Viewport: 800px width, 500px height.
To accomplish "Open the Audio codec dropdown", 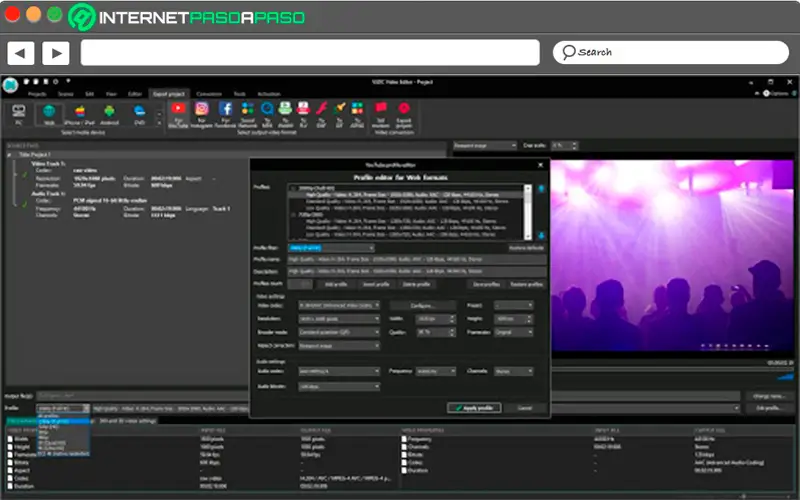I will point(339,371).
